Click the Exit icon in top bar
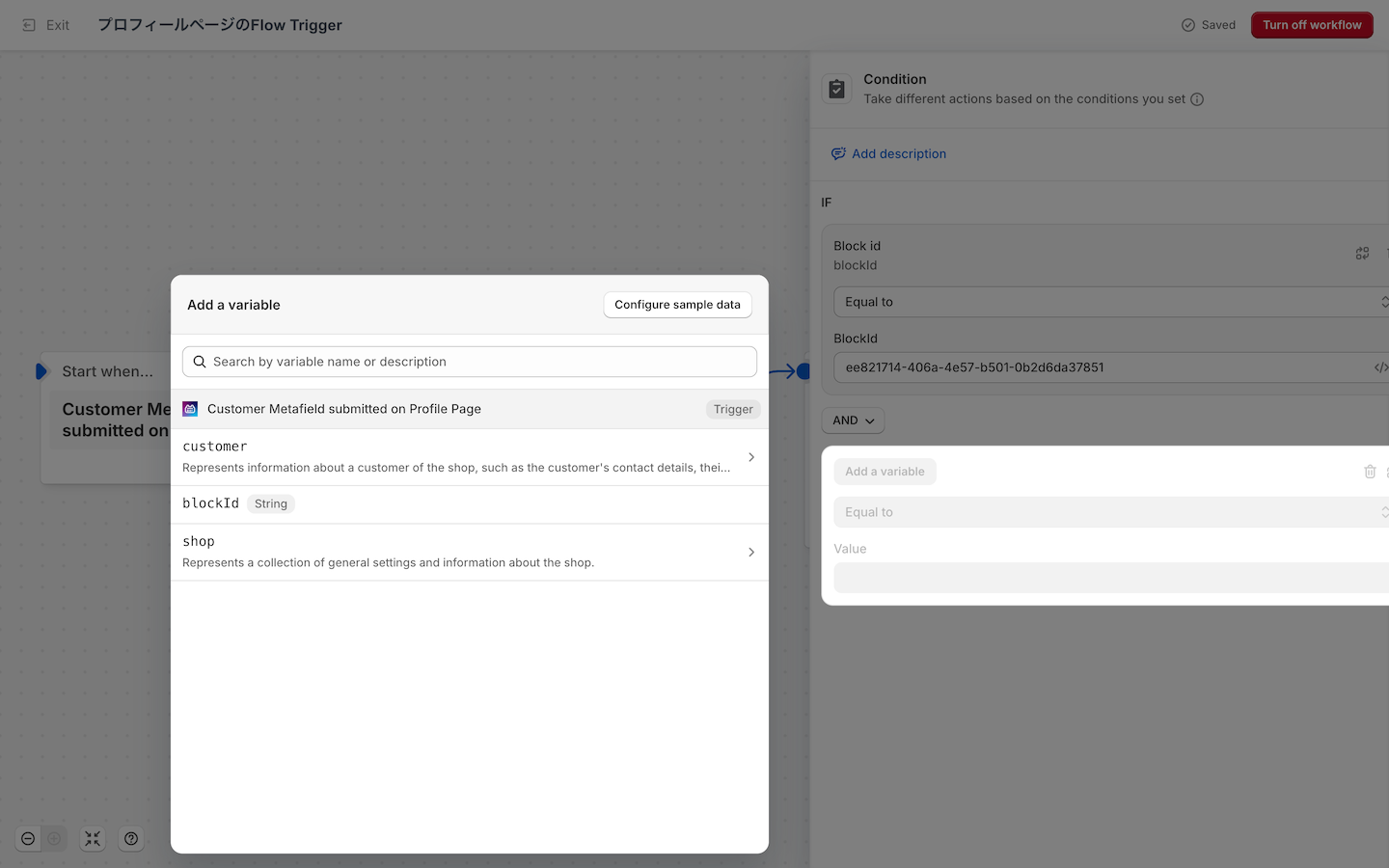 tap(29, 25)
